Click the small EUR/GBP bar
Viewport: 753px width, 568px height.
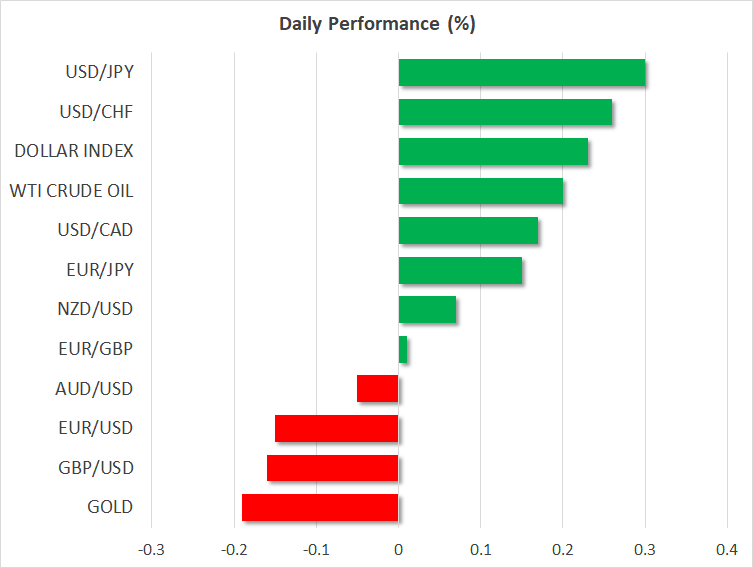(x=403, y=349)
